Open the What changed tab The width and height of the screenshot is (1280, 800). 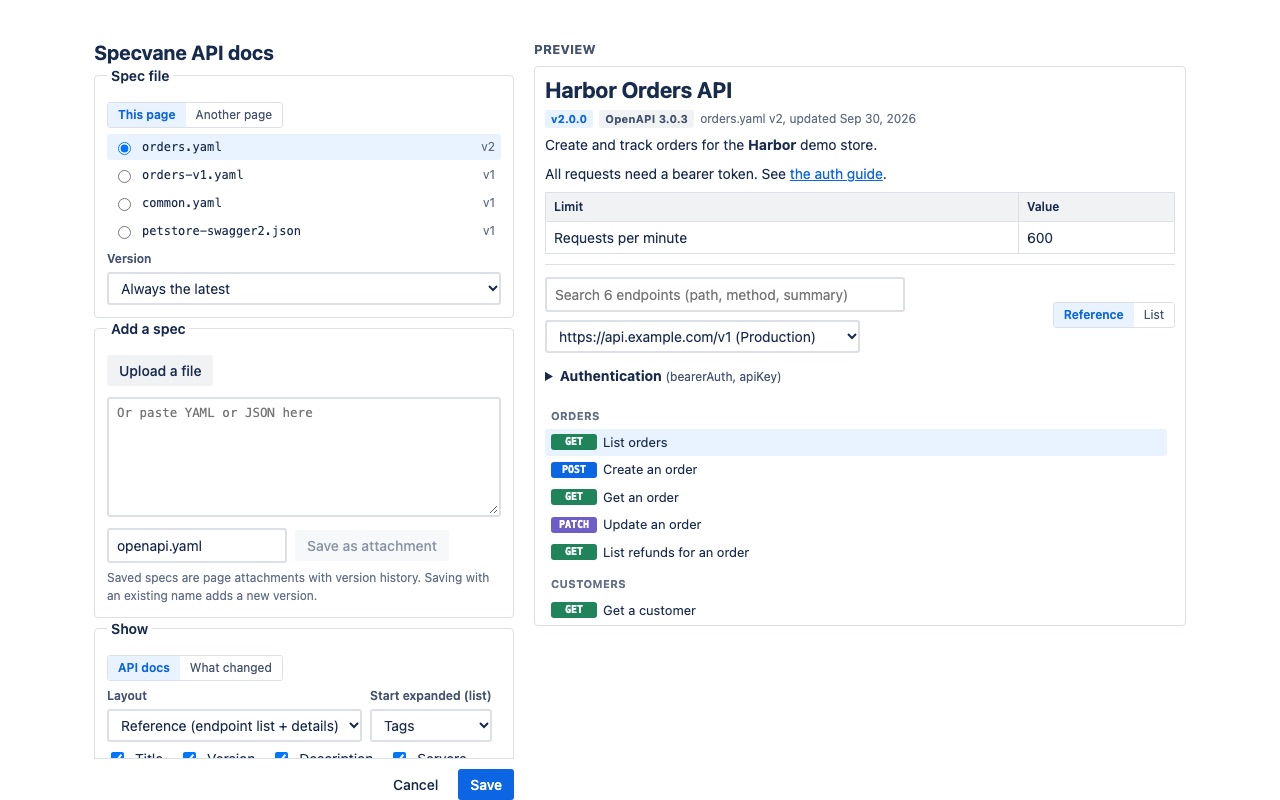coord(231,668)
